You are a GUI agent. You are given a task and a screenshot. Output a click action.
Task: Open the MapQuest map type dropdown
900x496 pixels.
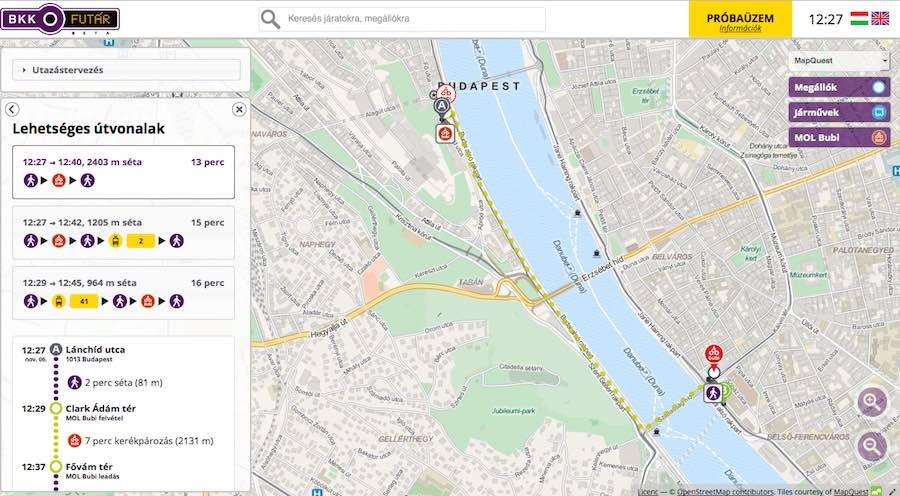(x=838, y=61)
